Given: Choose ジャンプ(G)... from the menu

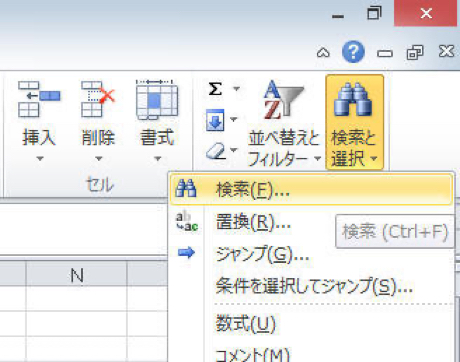Looking at the screenshot, I should [x=312, y=254].
